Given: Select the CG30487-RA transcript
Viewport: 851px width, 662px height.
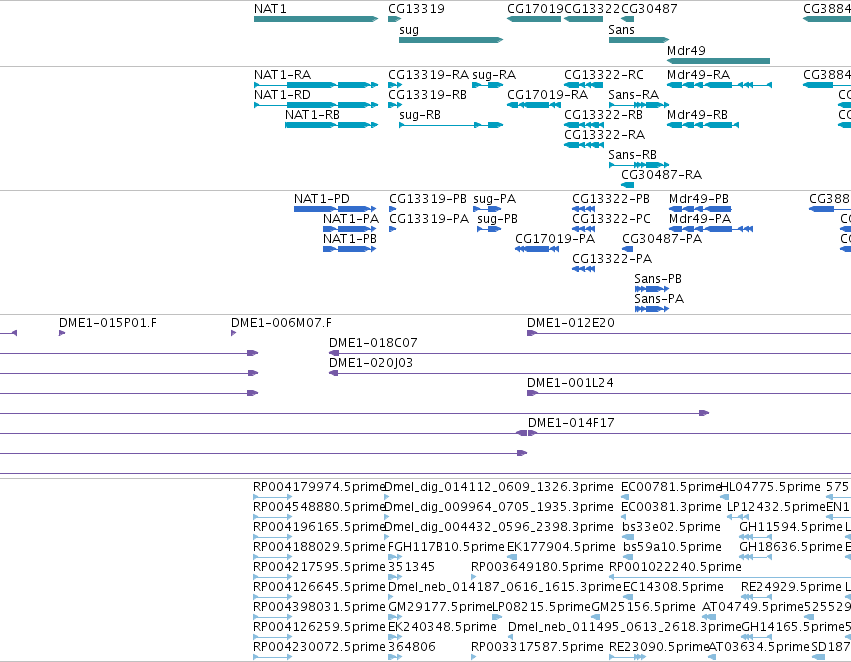Looking at the screenshot, I should (627, 185).
